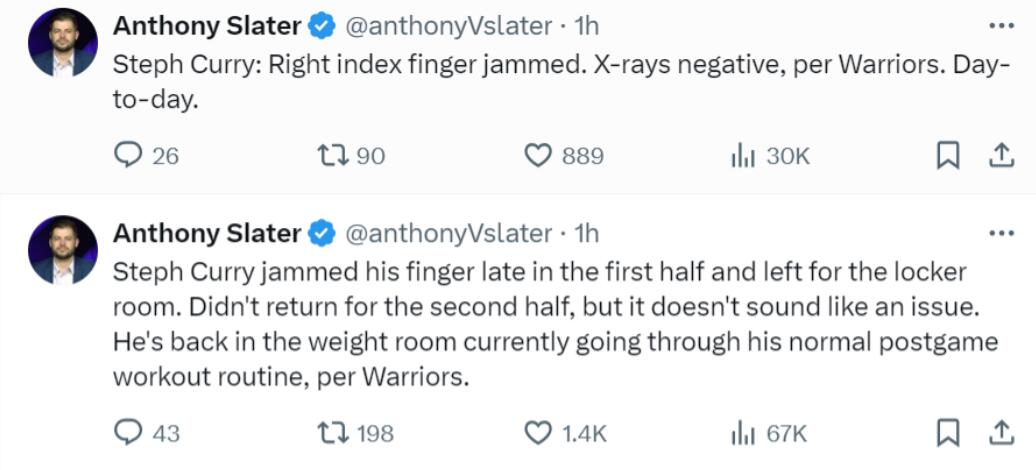The height and width of the screenshot is (470, 1036).
Task: Open more options on the first tweet
Action: (1000, 25)
